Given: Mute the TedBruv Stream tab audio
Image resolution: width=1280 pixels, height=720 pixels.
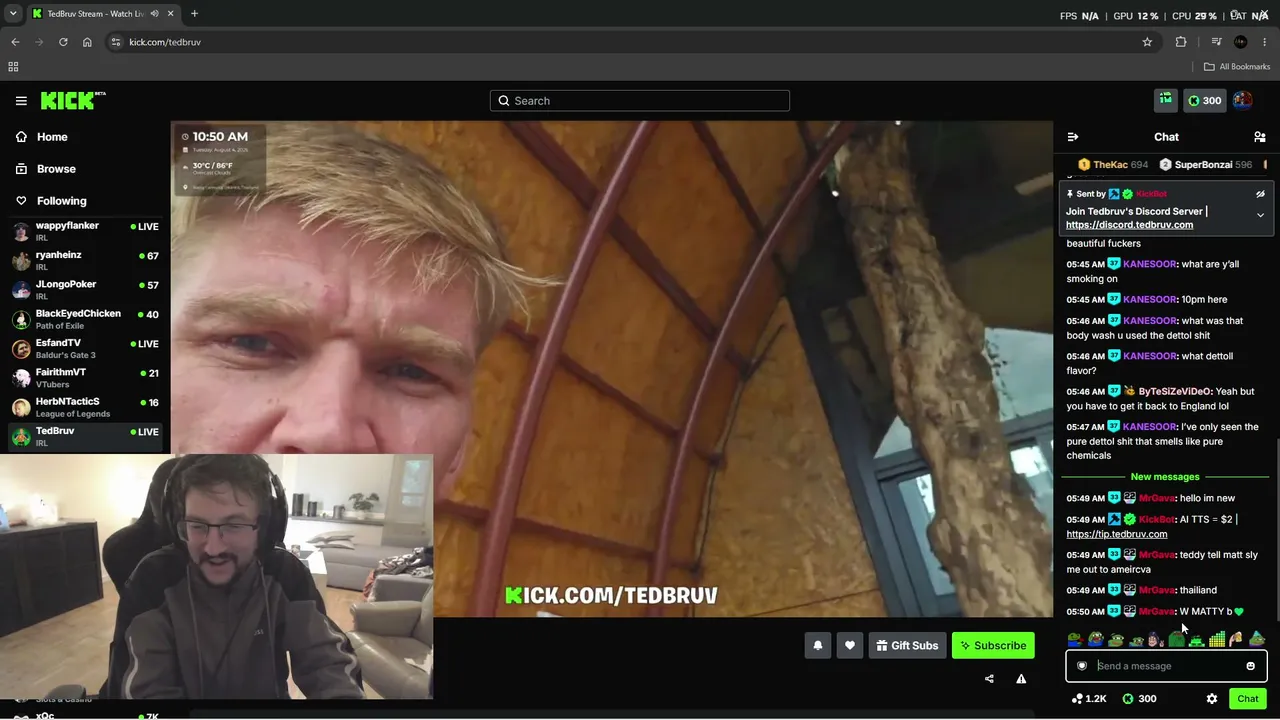Looking at the screenshot, I should coord(154,14).
